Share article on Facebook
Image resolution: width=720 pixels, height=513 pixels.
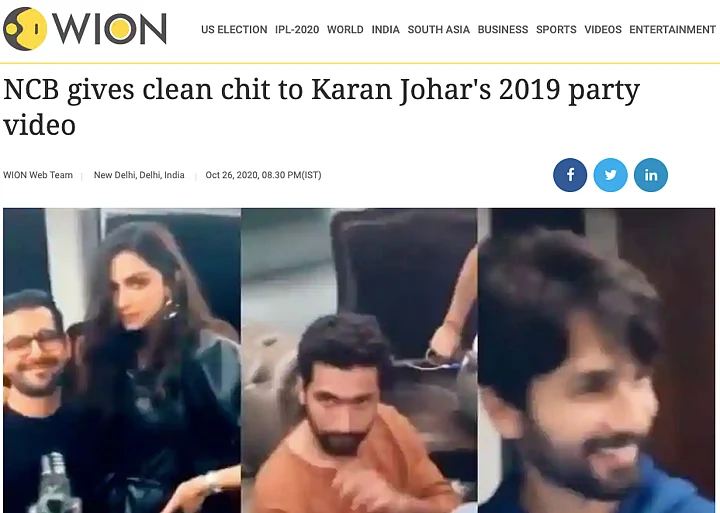pos(570,175)
